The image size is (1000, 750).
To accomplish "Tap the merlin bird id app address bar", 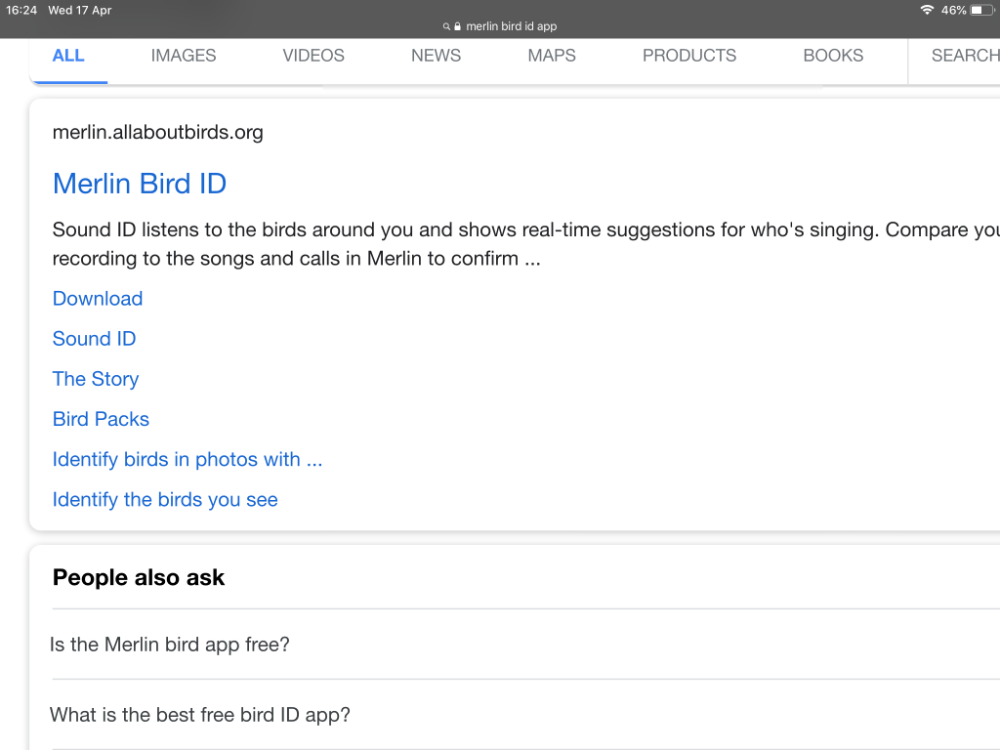I will [500, 26].
